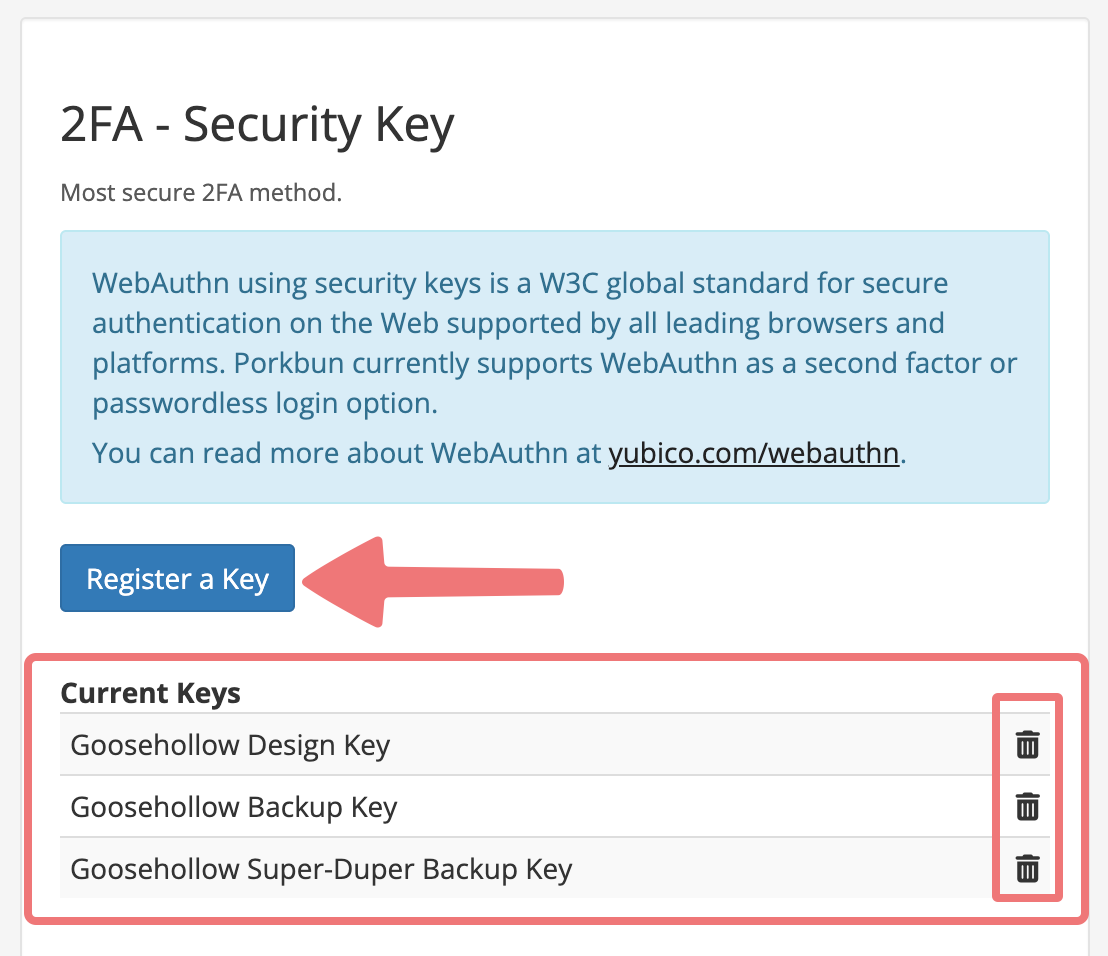This screenshot has height=956, width=1108.
Task: Remove the Goosehollow Super-Duper Backup Key
Action: pos(1027,868)
